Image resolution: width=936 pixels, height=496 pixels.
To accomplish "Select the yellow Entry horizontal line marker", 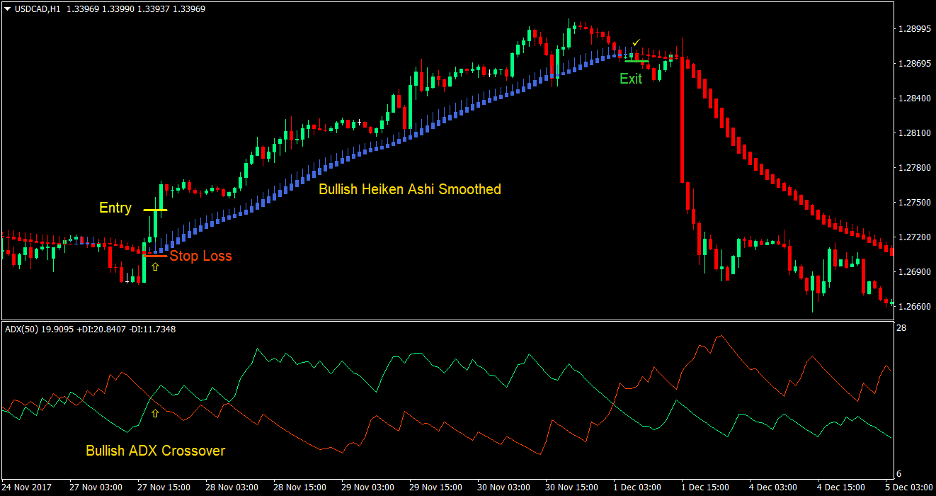I will 155,210.
